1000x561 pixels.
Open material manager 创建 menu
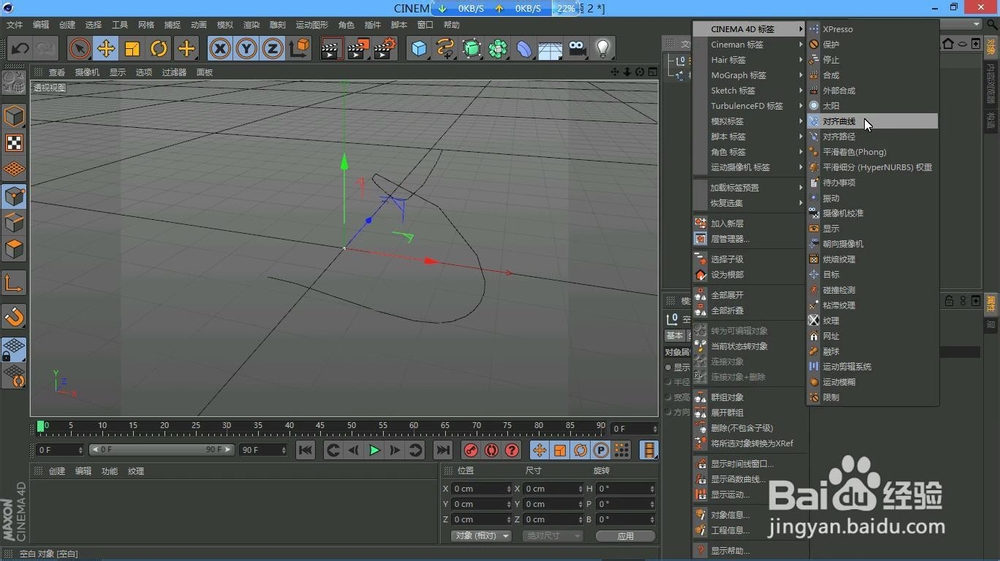[x=57, y=471]
